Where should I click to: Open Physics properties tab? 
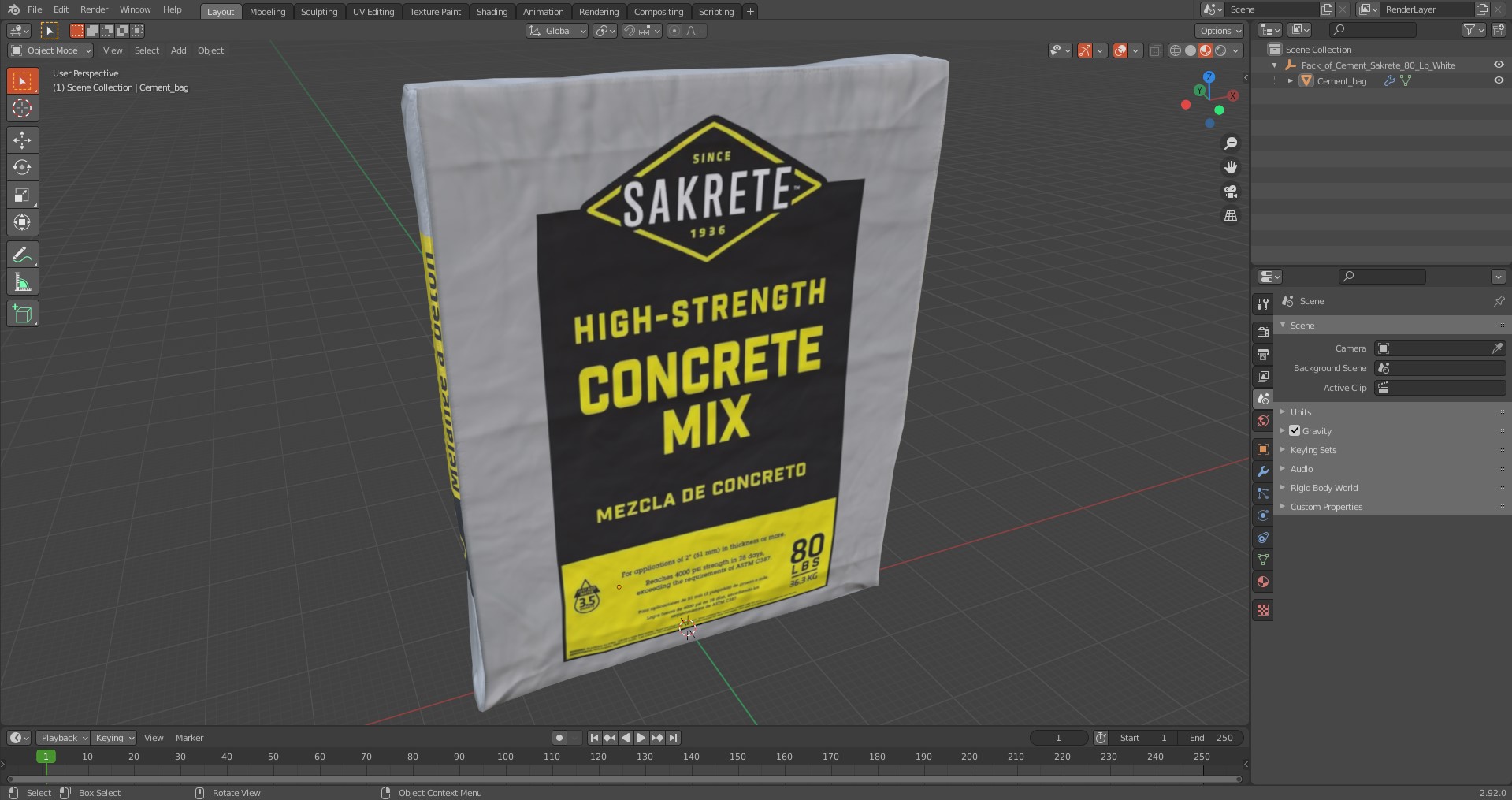coord(1263,515)
